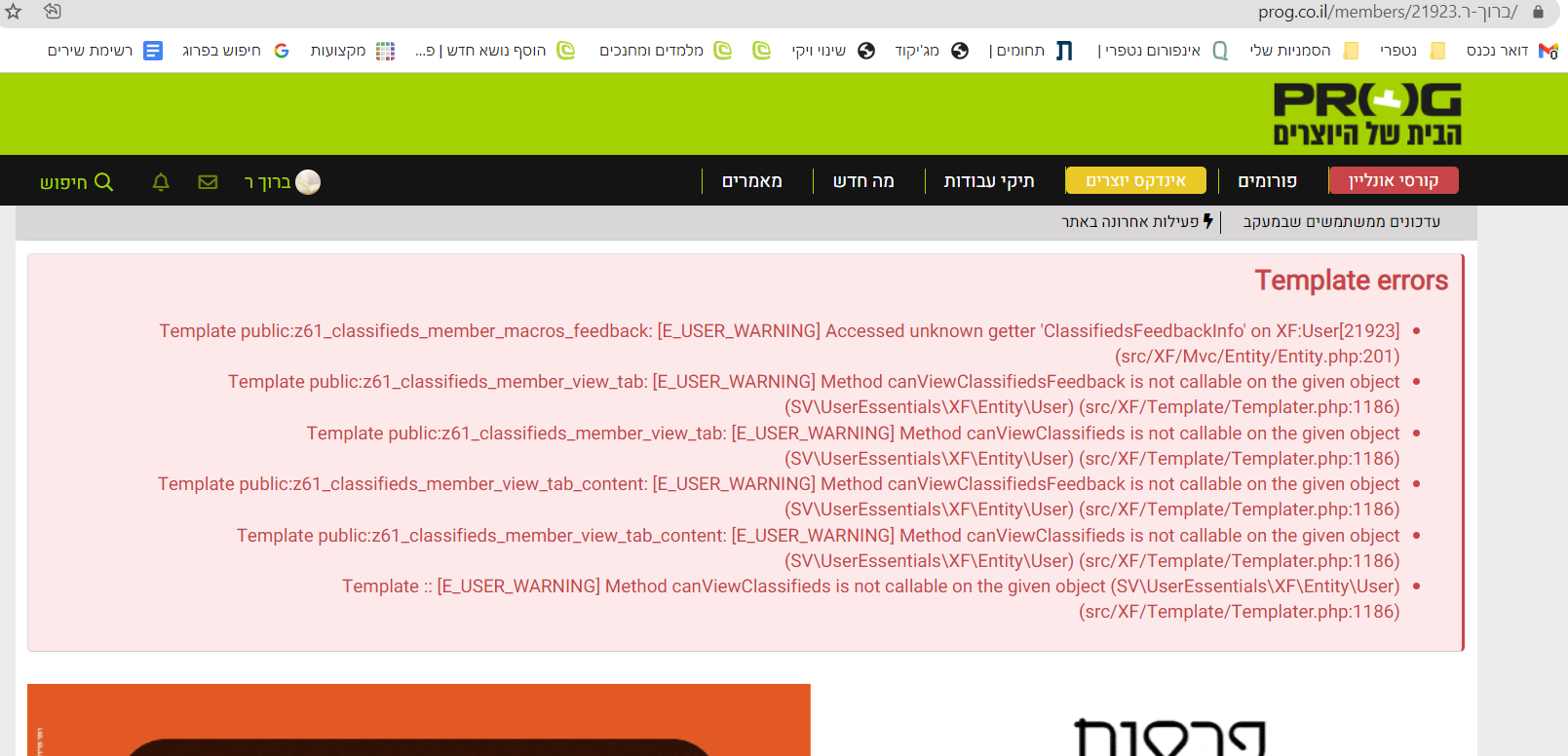This screenshot has height=756, width=1568.
Task: Open the Gmail 'דואר נכנס' bookmark icon
Action: (1548, 51)
